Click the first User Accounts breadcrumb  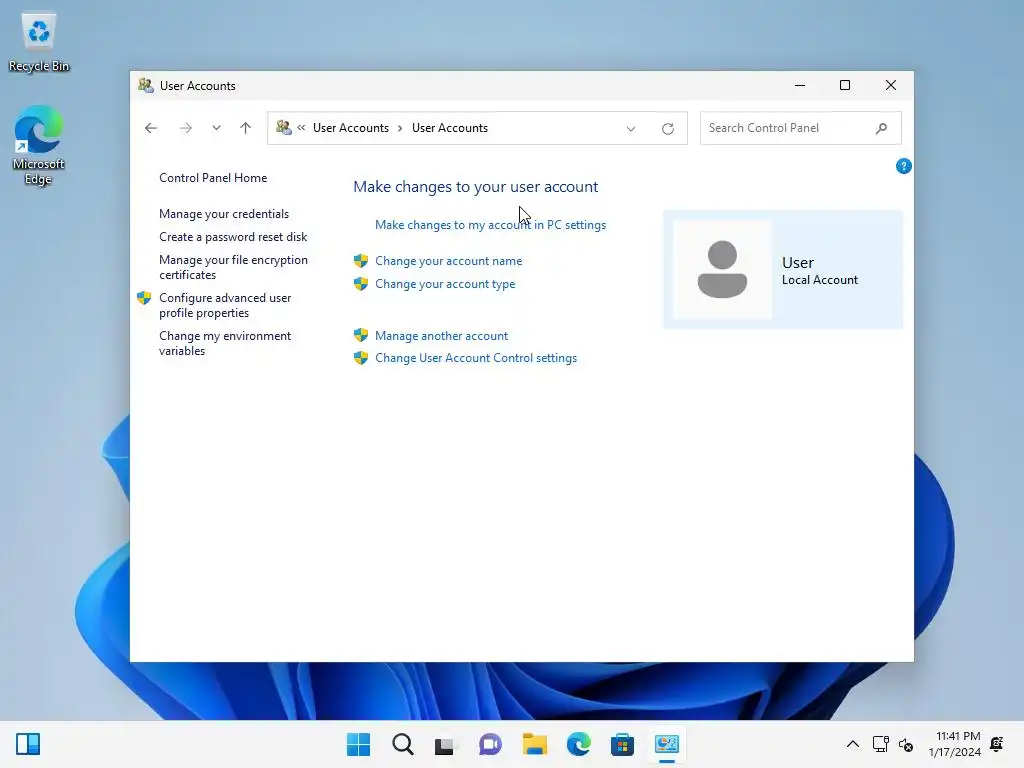[351, 128]
